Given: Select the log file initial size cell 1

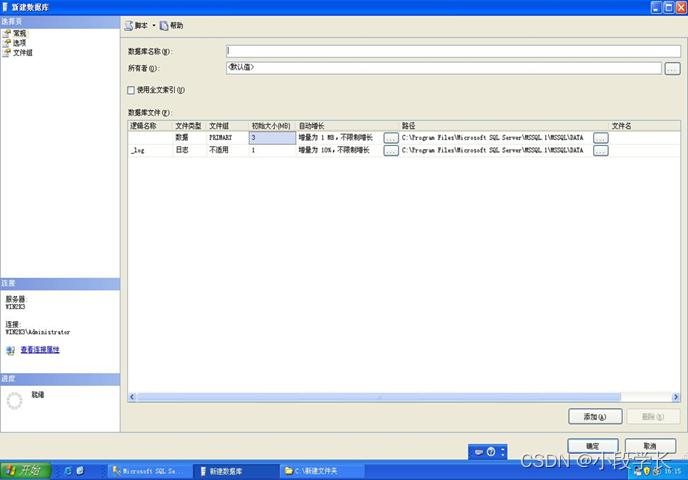Looking at the screenshot, I should point(272,150).
